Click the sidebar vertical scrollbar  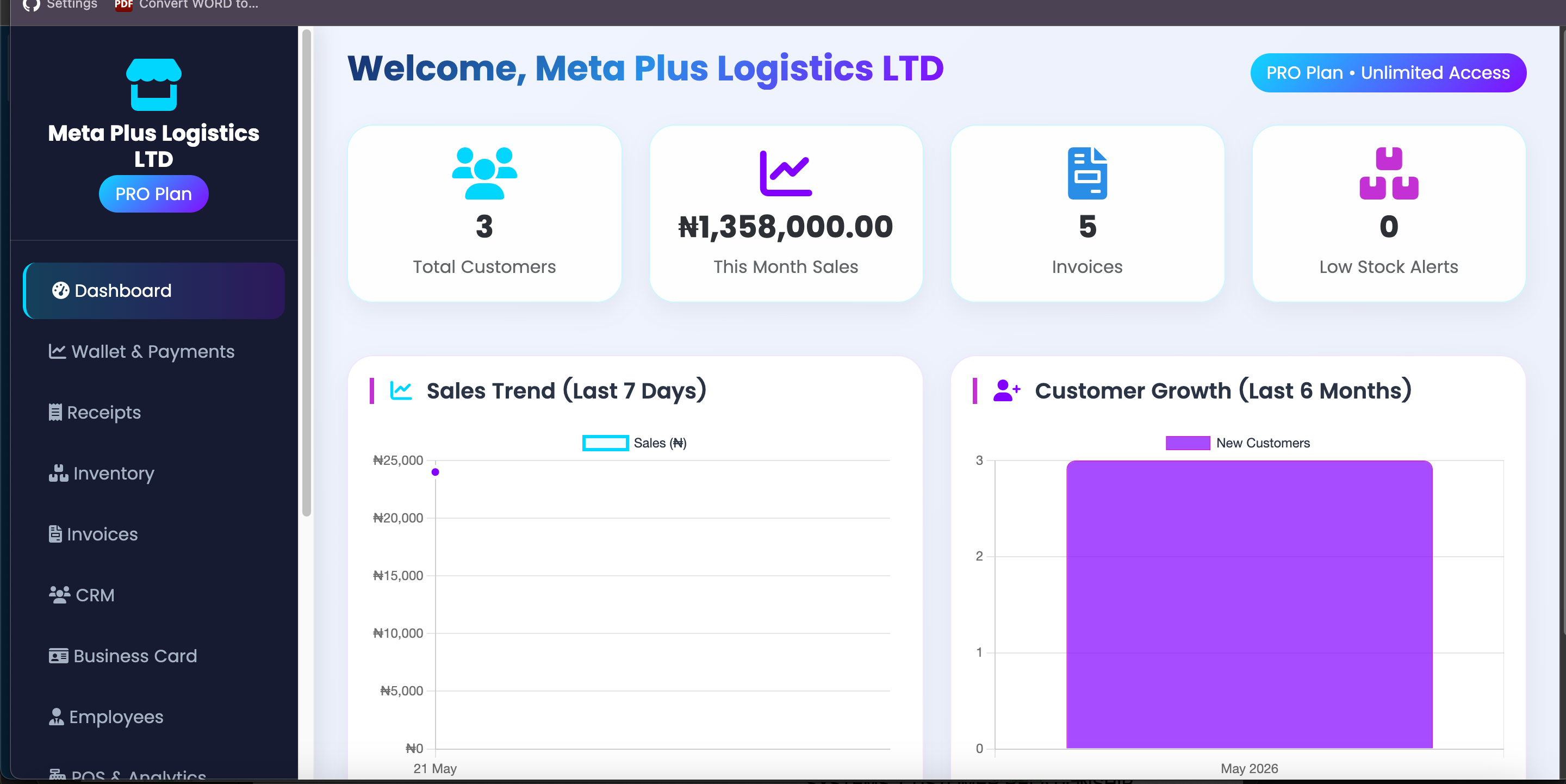(x=306, y=273)
